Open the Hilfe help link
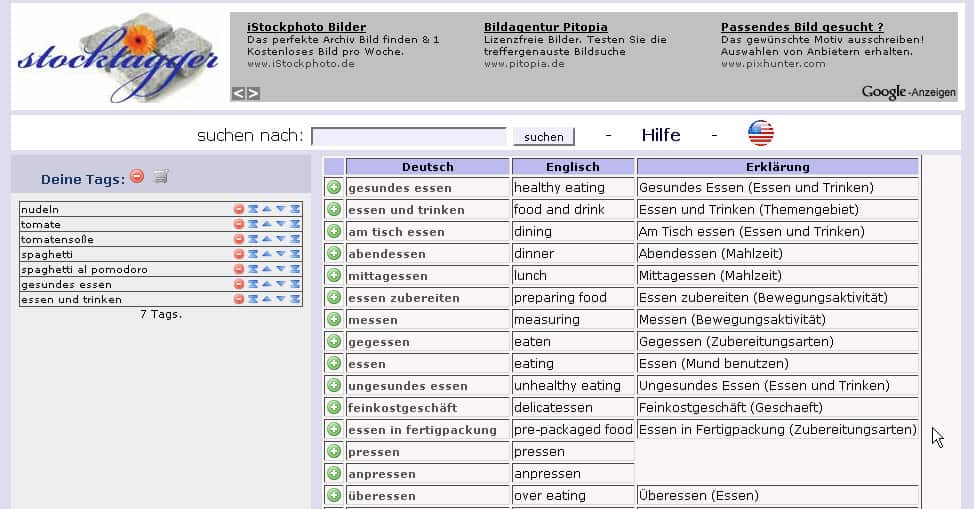Image resolution: width=974 pixels, height=509 pixels. [x=660, y=135]
